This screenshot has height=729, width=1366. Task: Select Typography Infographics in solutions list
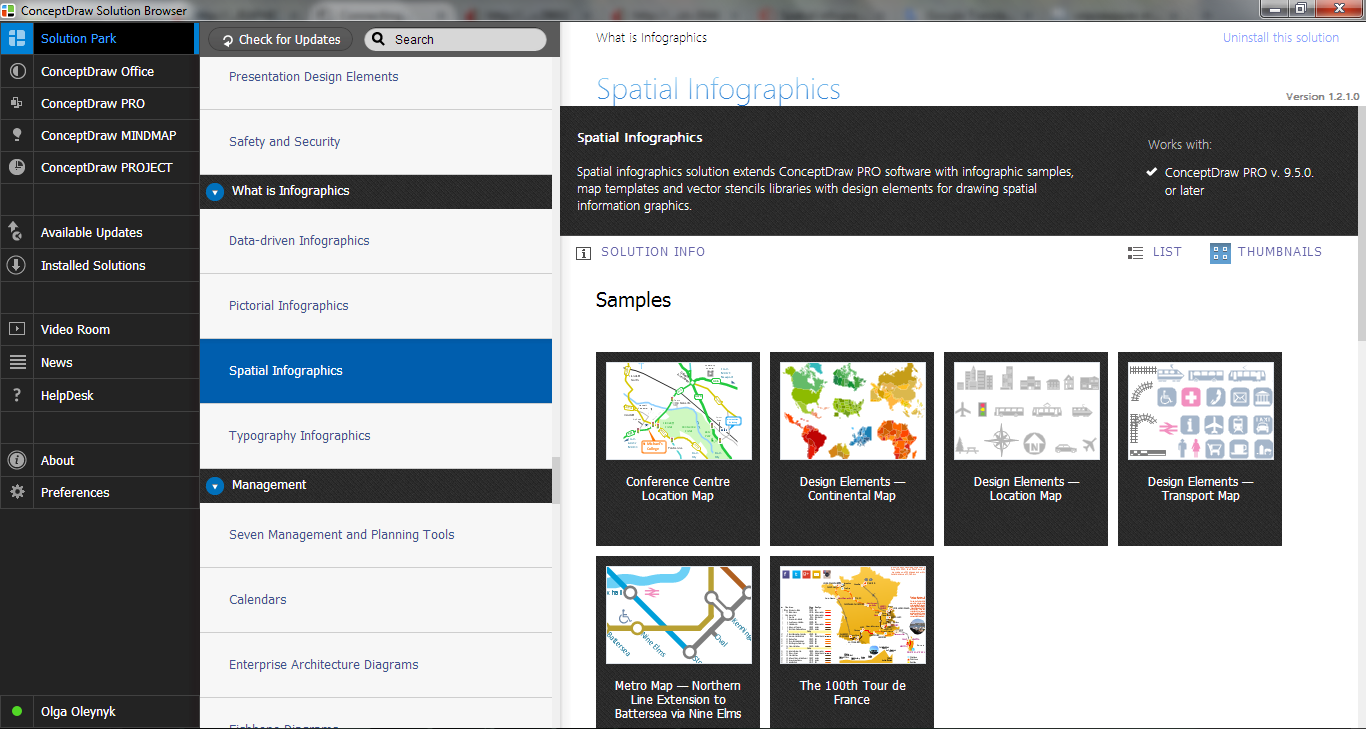point(299,436)
